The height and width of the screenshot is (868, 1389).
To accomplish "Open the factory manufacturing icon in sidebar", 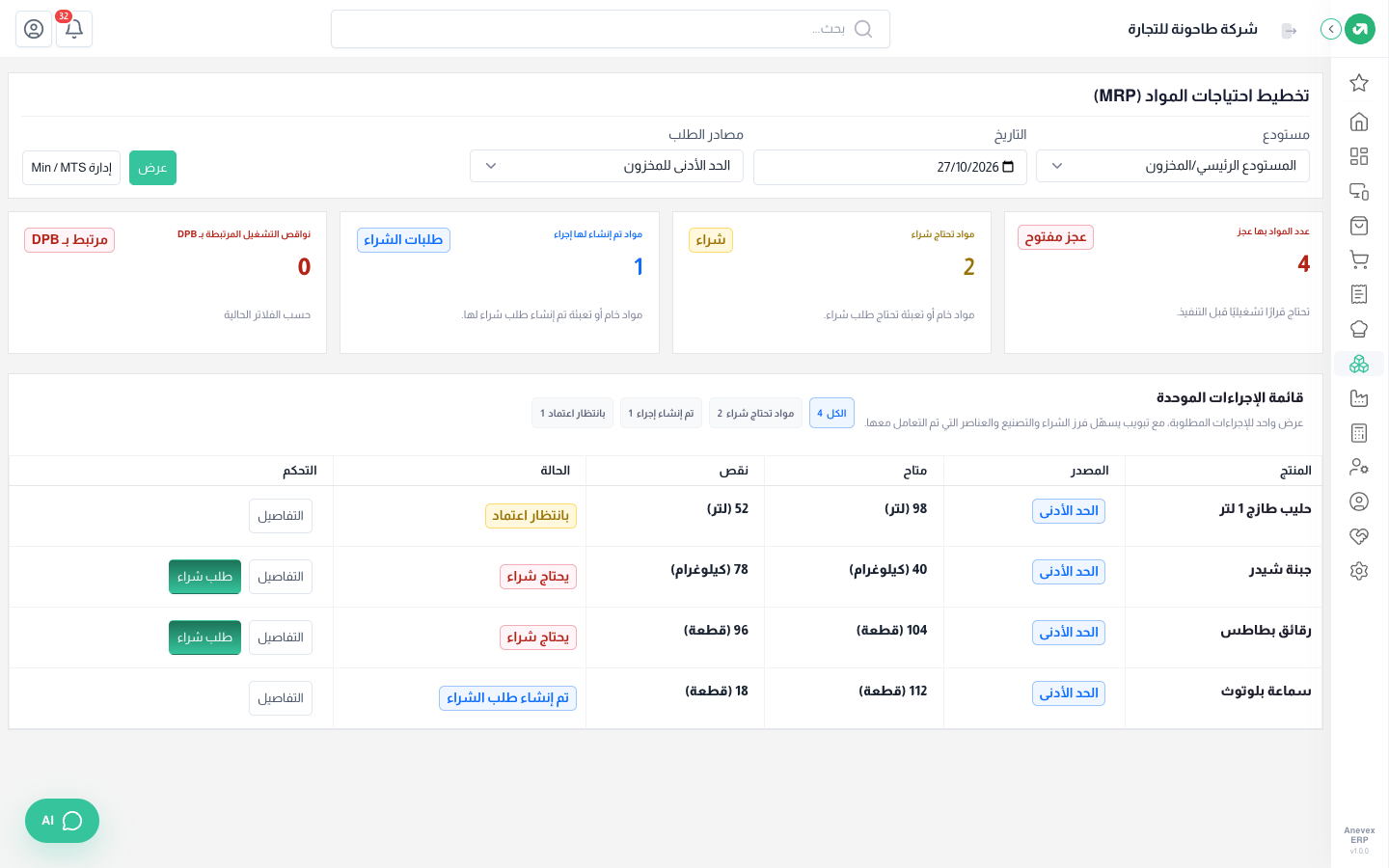I will pos(1359,398).
